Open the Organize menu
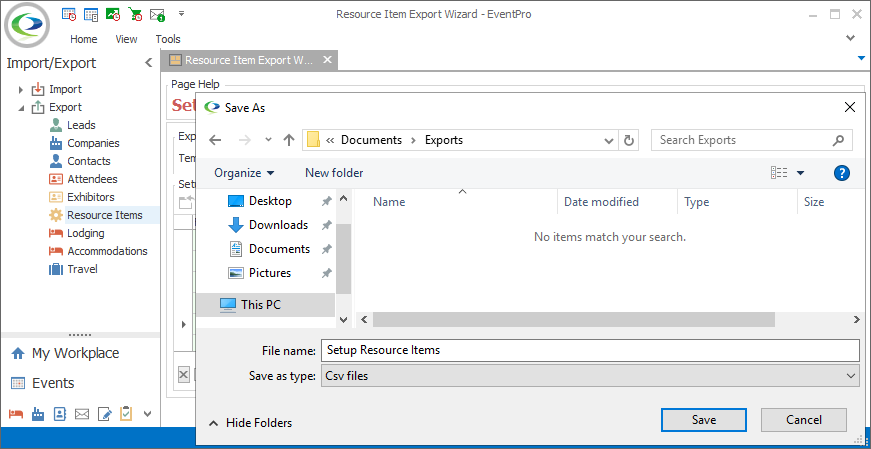The height and width of the screenshot is (449, 871). point(244,173)
